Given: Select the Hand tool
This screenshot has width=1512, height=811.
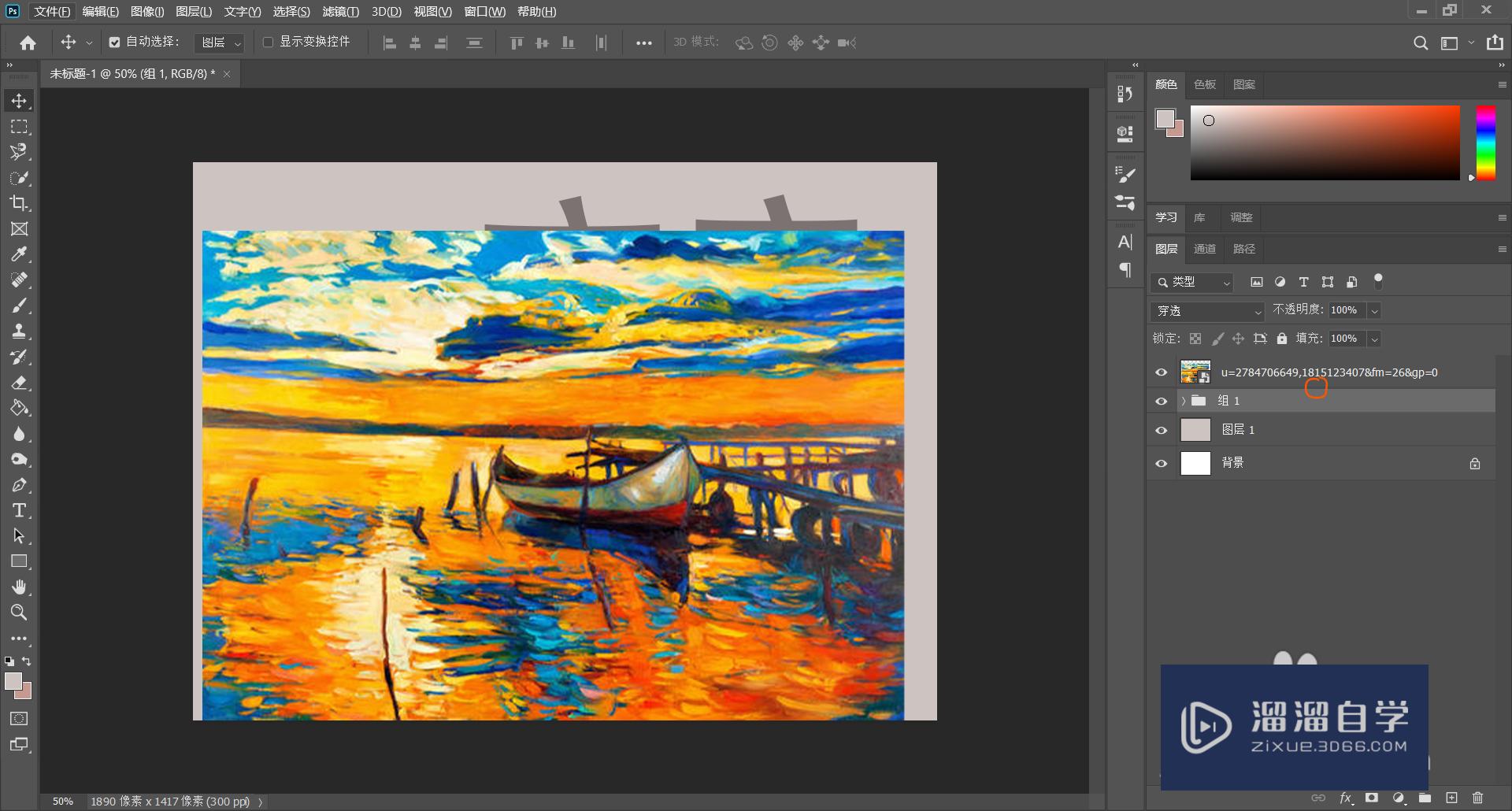Looking at the screenshot, I should (20, 587).
